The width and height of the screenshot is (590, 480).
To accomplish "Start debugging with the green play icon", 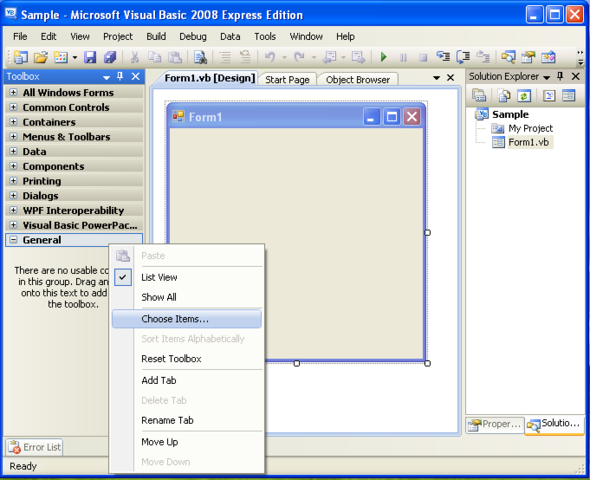I will coord(383,57).
